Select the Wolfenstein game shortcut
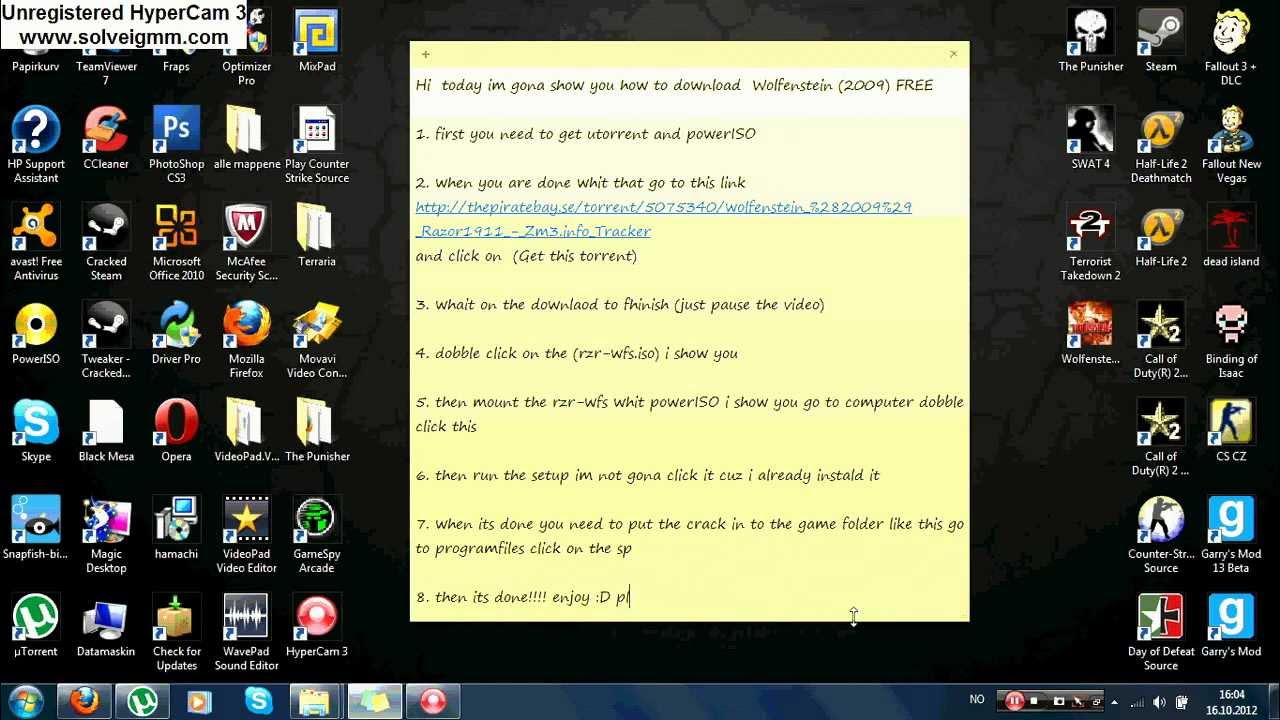The height and width of the screenshot is (720, 1280). coord(1091,333)
